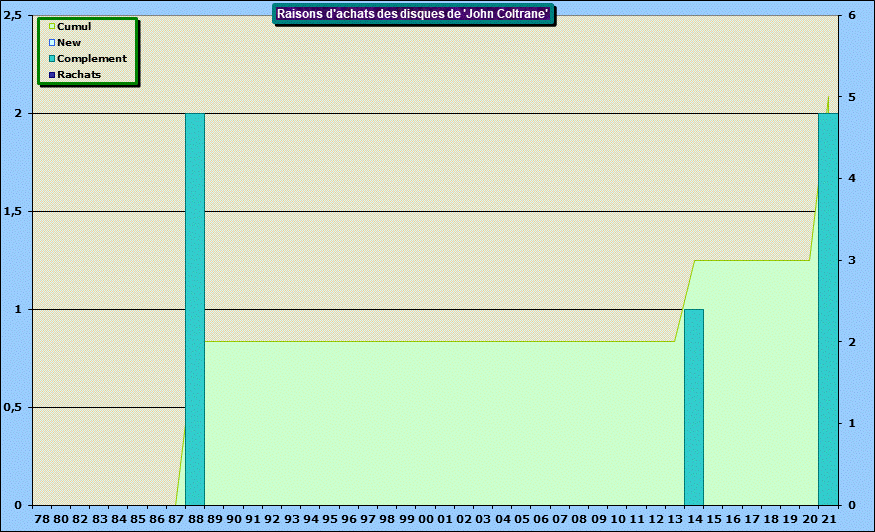Select the 'Complement' legend label
The image size is (875, 532).
tap(92, 58)
